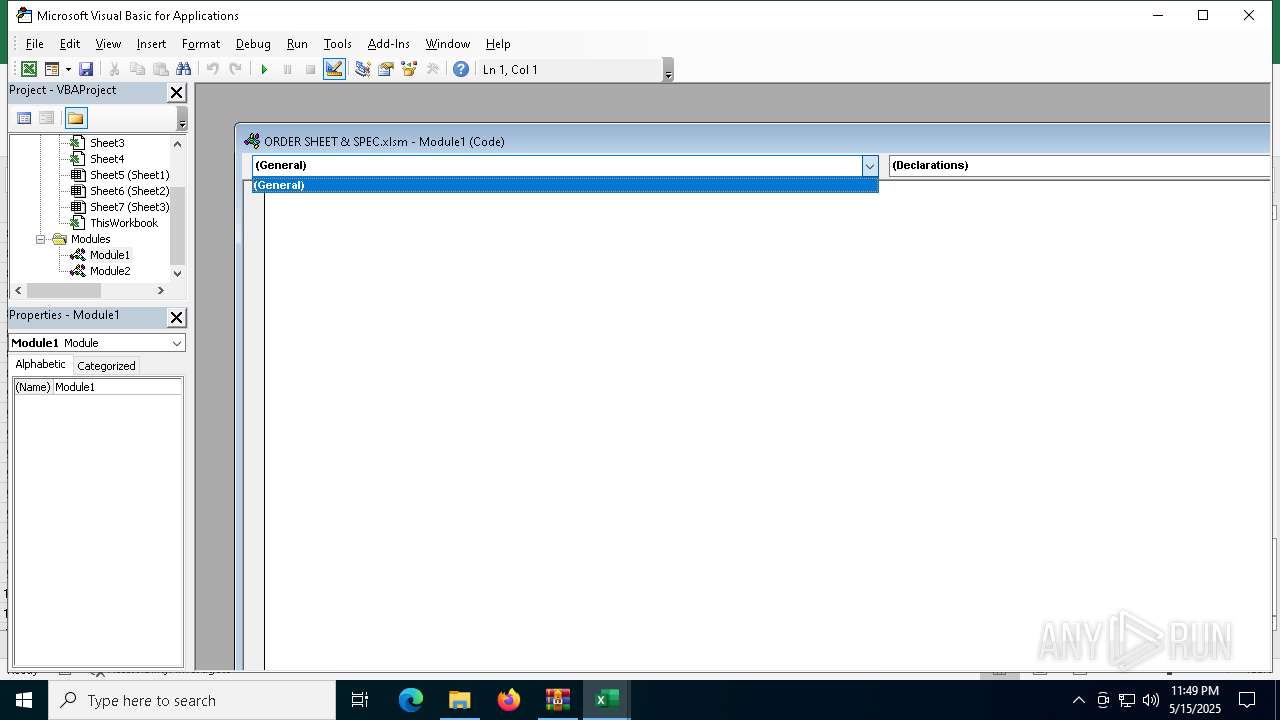Click project tree horizontal scroll right arrow
1280x720 pixels.
click(x=160, y=290)
